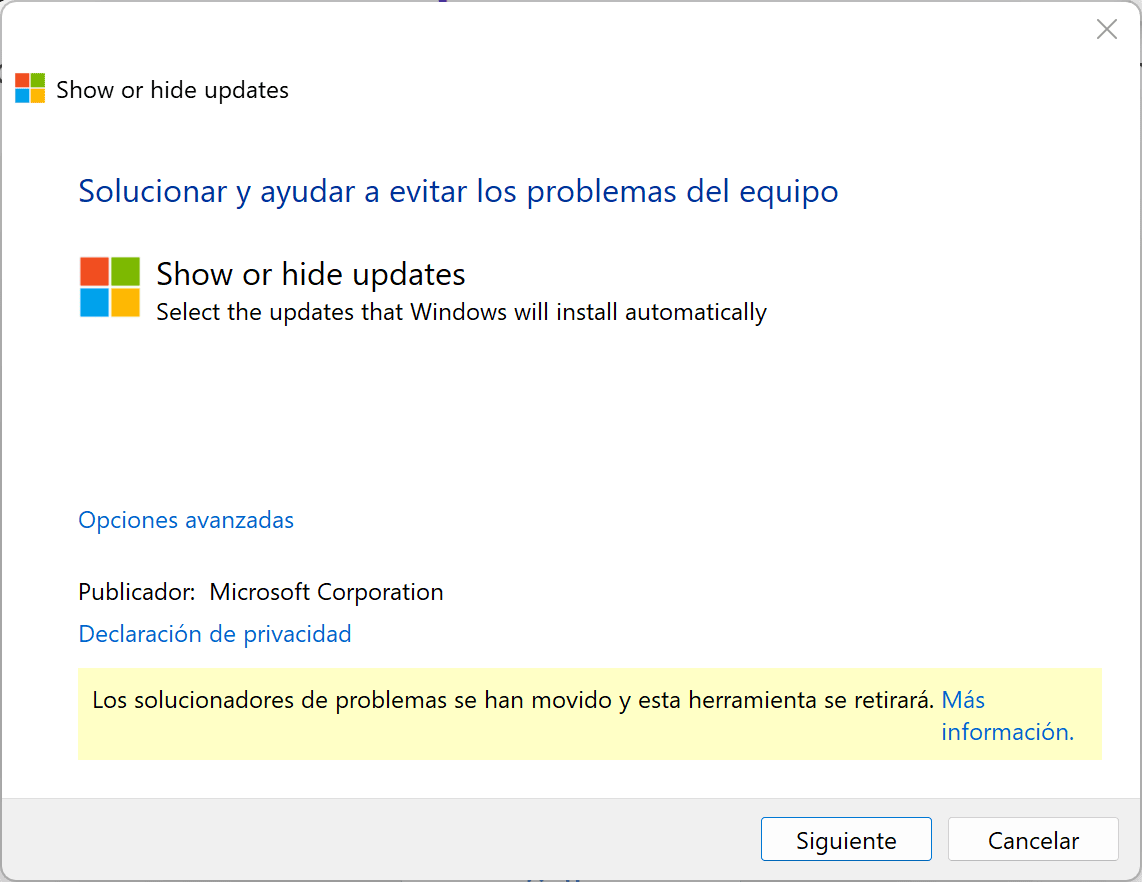1142x882 pixels.
Task: Select the blue square of the large Windows logo
Action: tap(93, 304)
